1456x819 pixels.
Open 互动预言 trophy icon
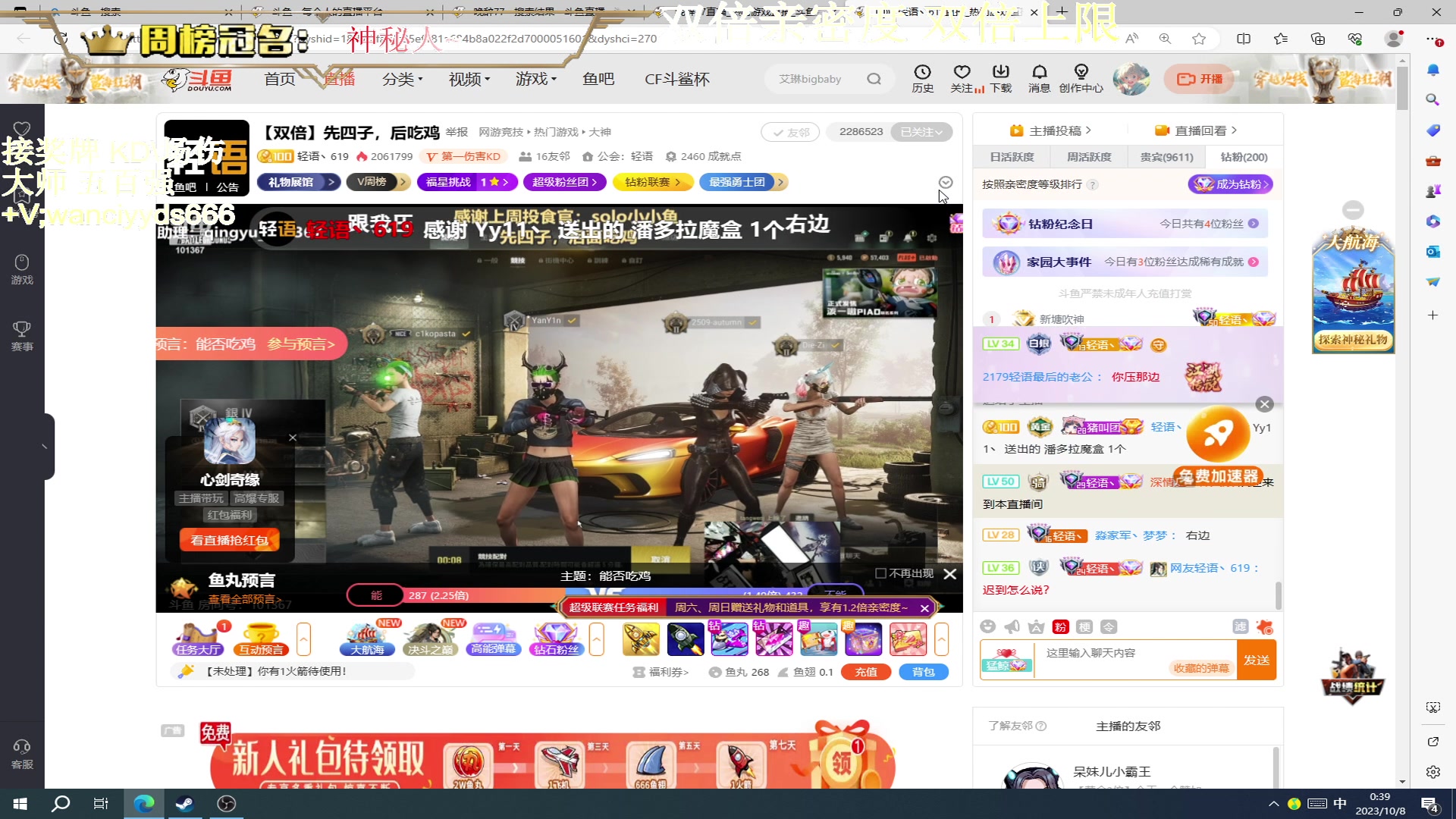(x=261, y=639)
